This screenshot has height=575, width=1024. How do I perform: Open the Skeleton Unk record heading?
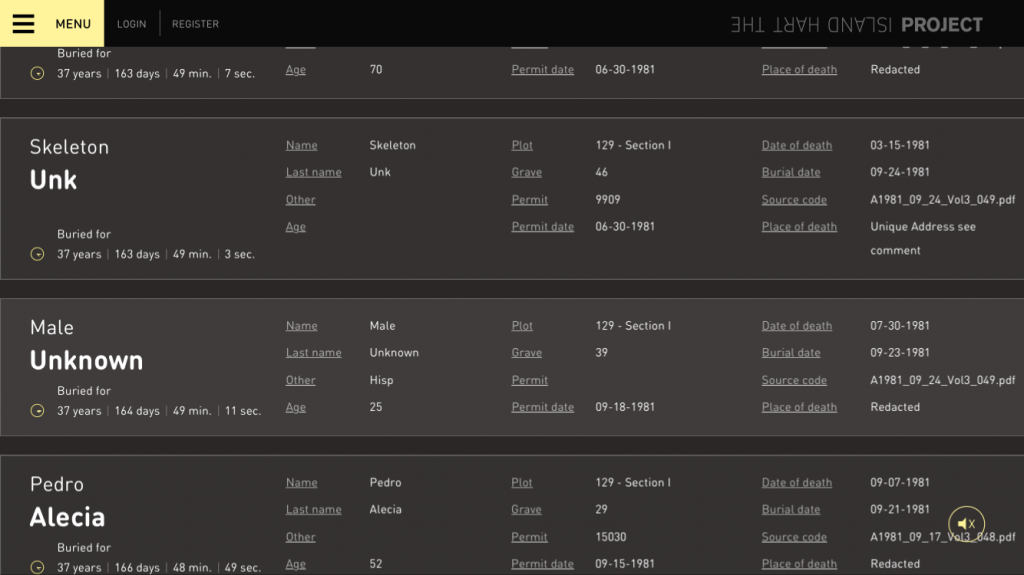(x=69, y=165)
